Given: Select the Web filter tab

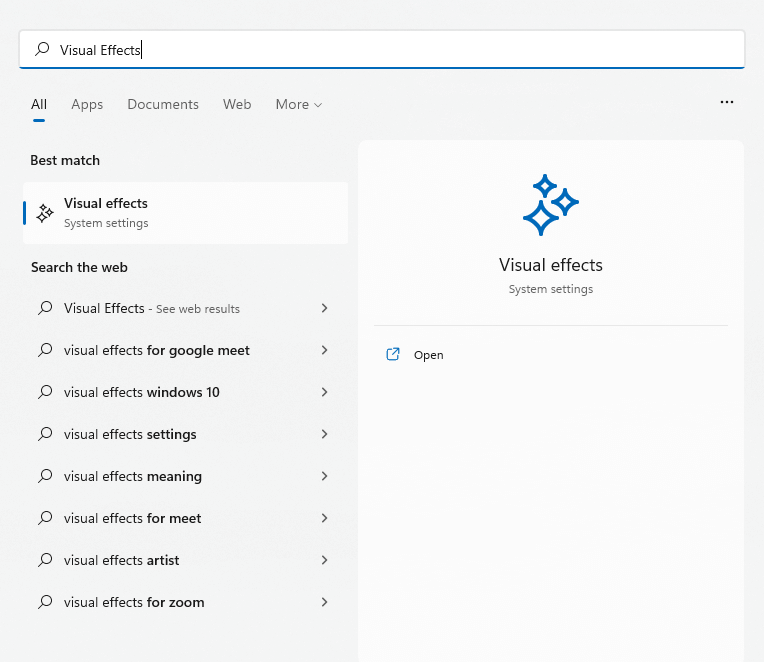Looking at the screenshot, I should 237,104.
